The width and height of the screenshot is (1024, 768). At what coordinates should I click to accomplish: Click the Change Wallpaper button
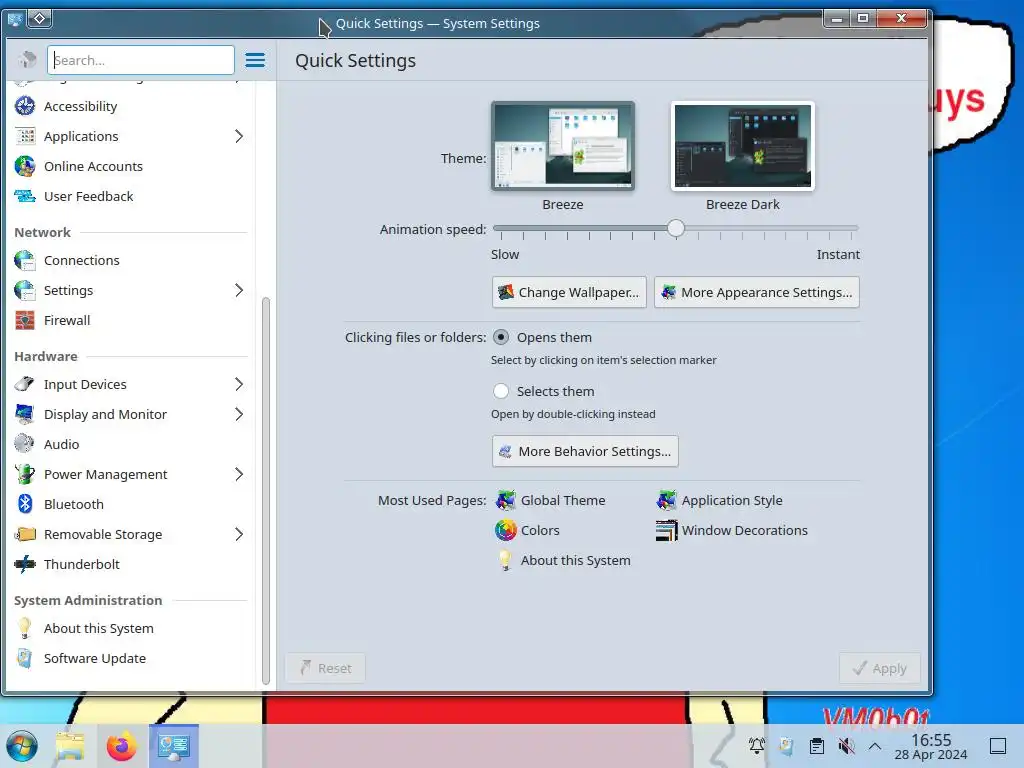coord(569,292)
